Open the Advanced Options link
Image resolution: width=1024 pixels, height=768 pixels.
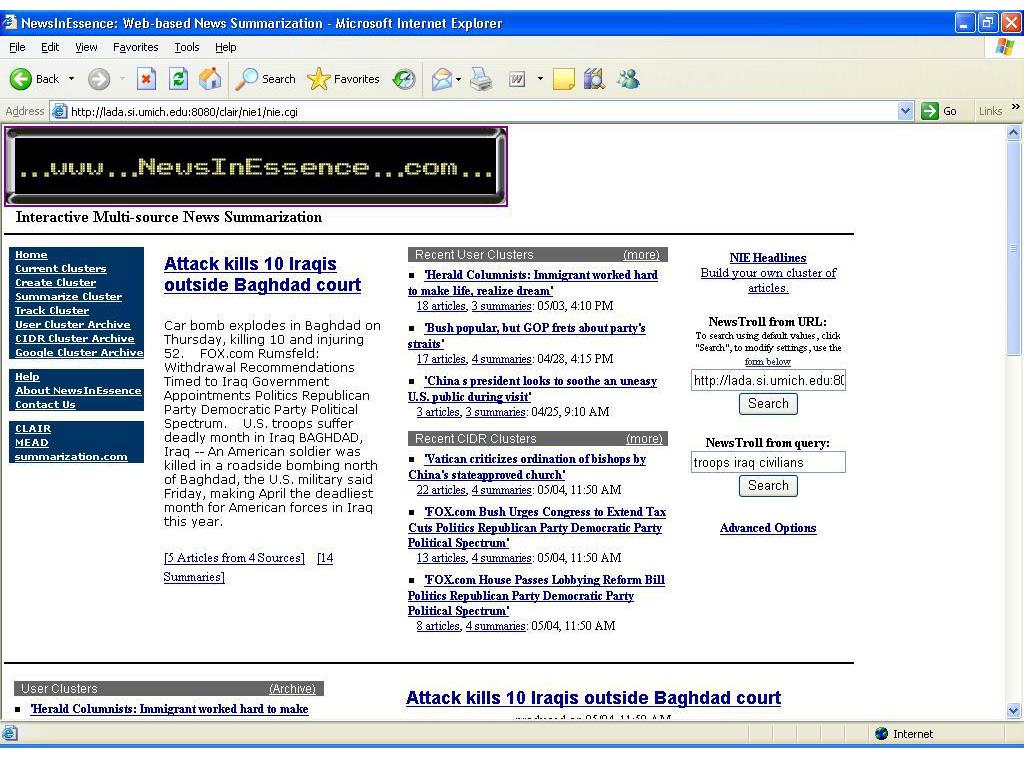click(768, 528)
